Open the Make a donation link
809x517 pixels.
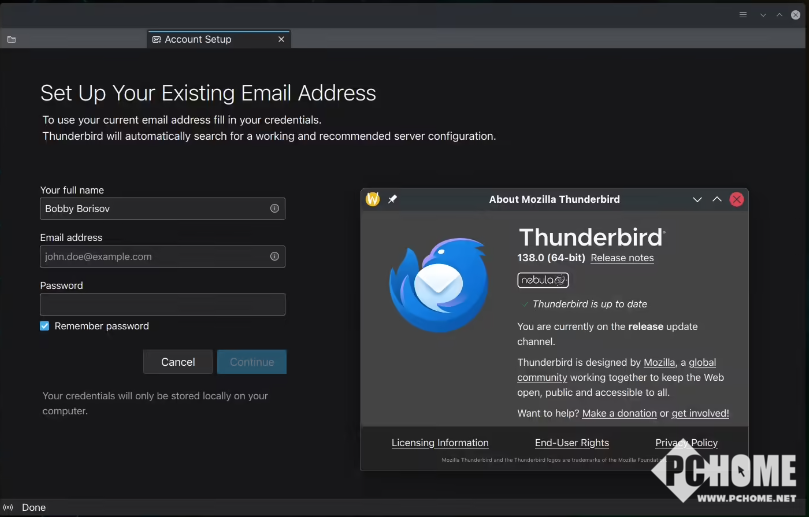pyautogui.click(x=619, y=413)
